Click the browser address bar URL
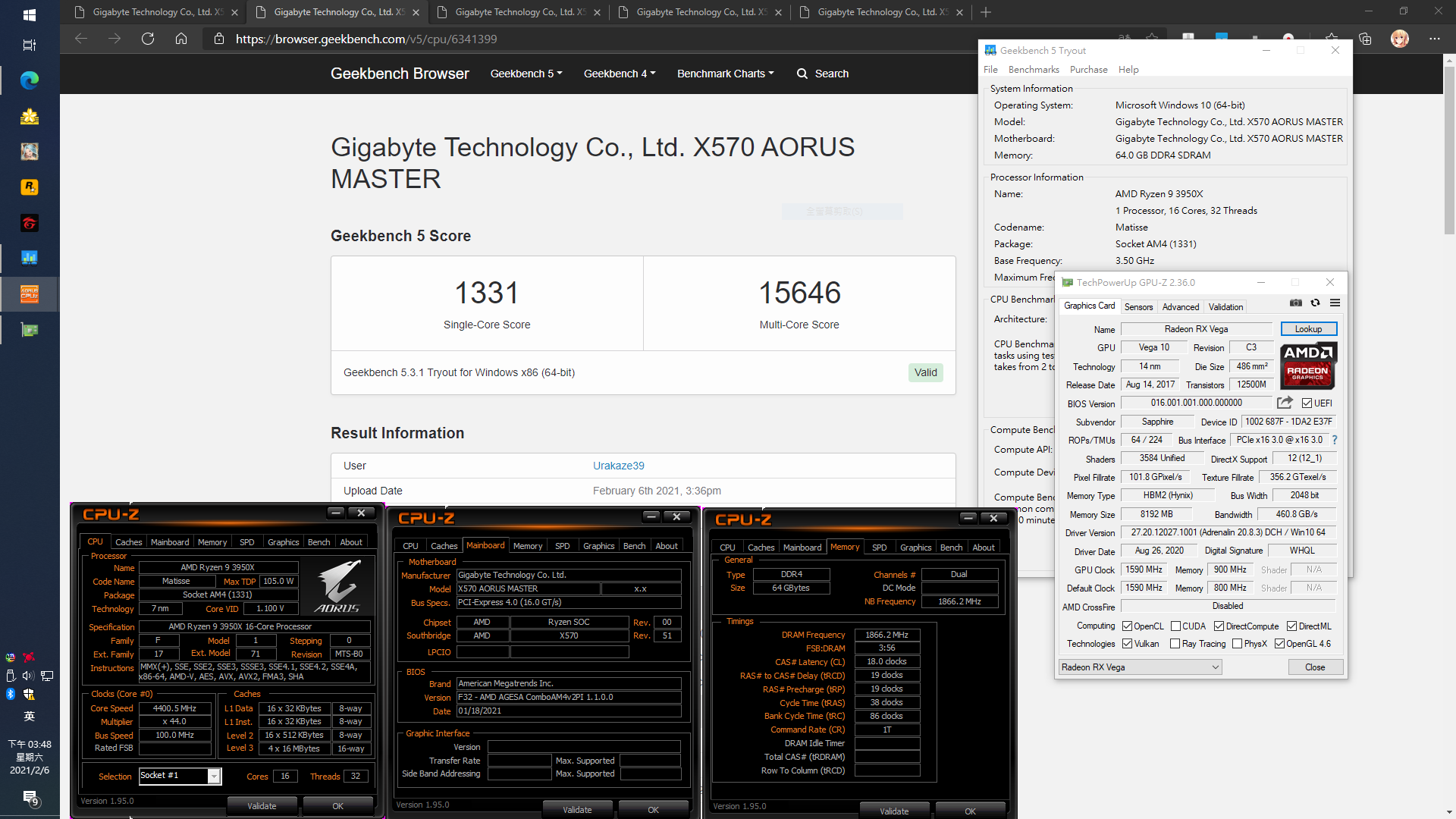The image size is (1456, 819). [x=366, y=39]
